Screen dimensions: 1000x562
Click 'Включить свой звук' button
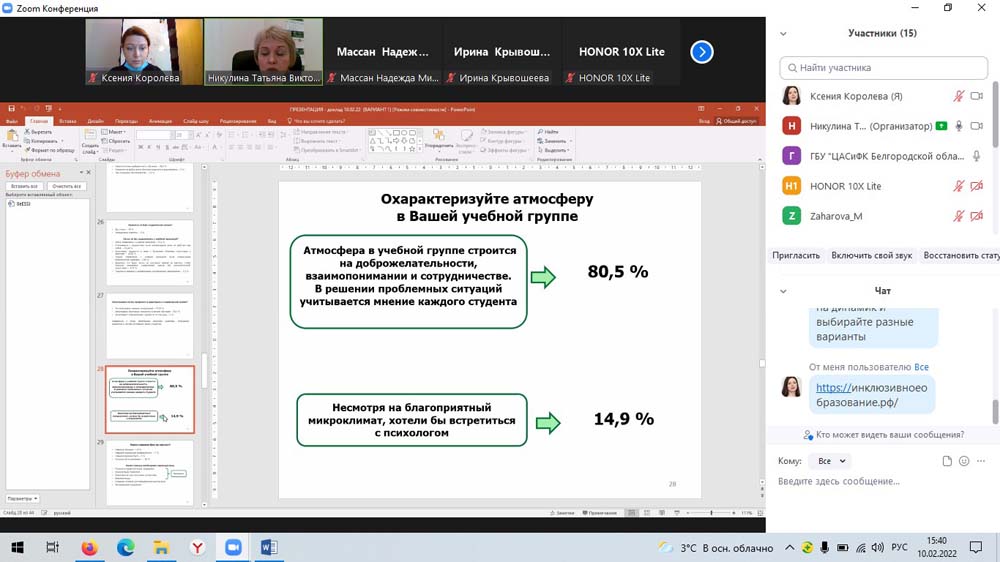tap(871, 255)
